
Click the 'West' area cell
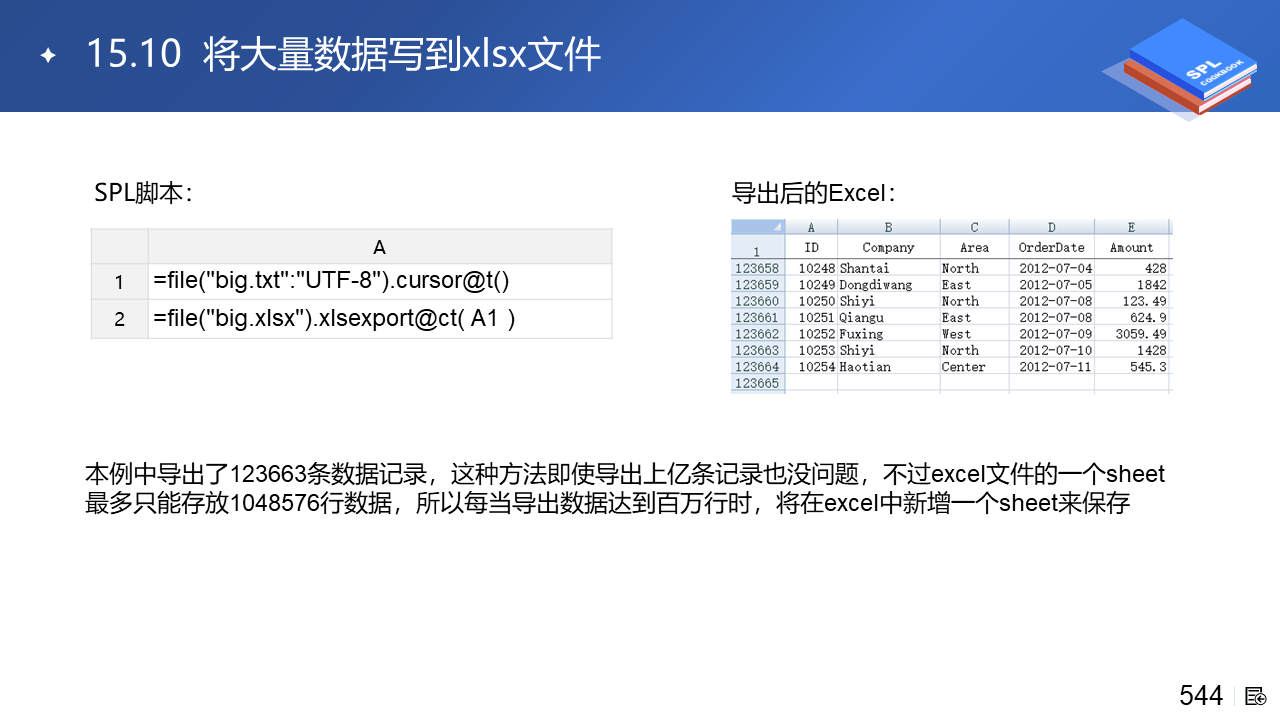[x=975, y=334]
